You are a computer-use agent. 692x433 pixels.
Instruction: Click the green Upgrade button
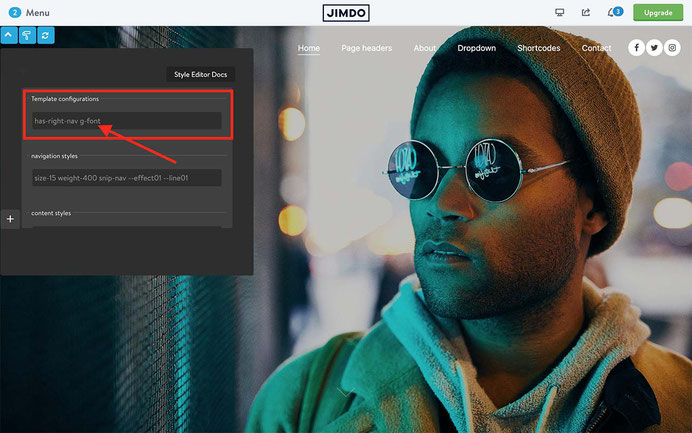[658, 12]
